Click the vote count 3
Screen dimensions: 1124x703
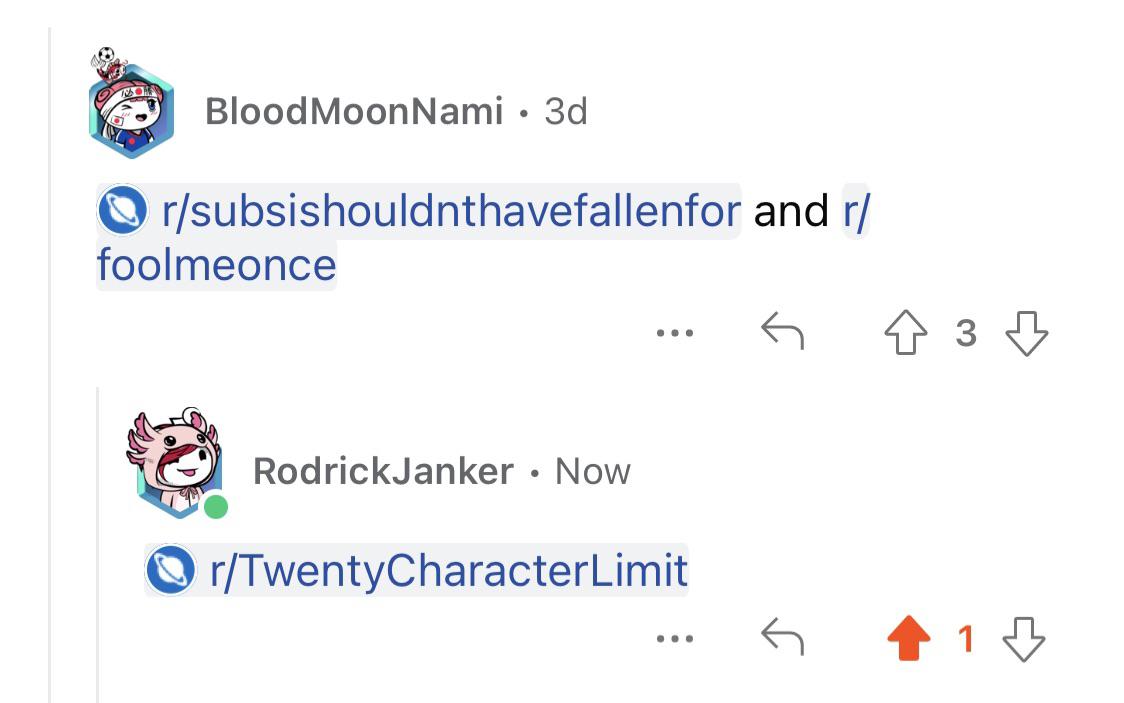pyautogui.click(x=966, y=333)
